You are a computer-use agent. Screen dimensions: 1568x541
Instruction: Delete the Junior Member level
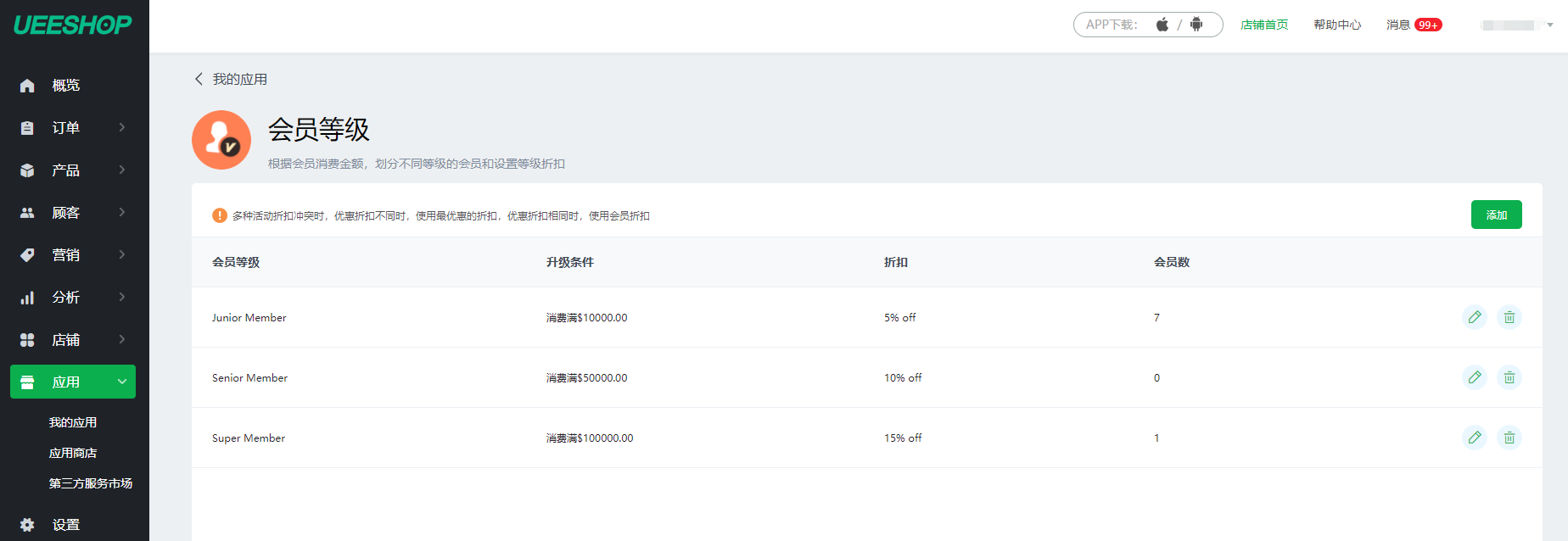(1509, 317)
